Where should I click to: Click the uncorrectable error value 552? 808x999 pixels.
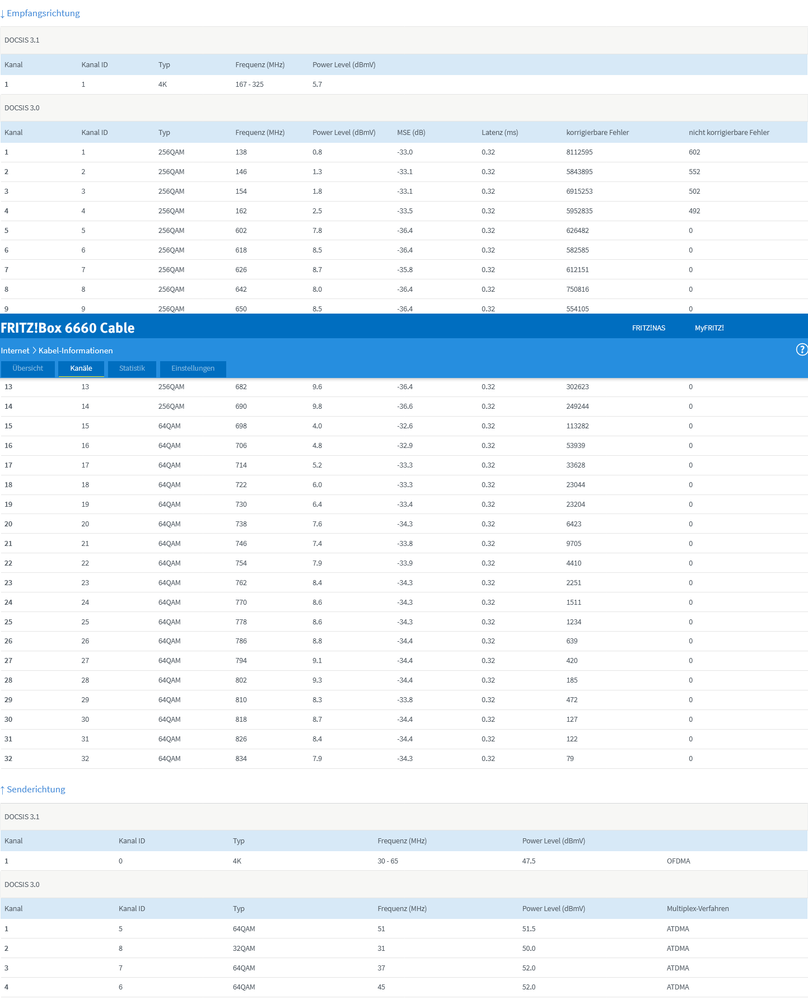[694, 172]
